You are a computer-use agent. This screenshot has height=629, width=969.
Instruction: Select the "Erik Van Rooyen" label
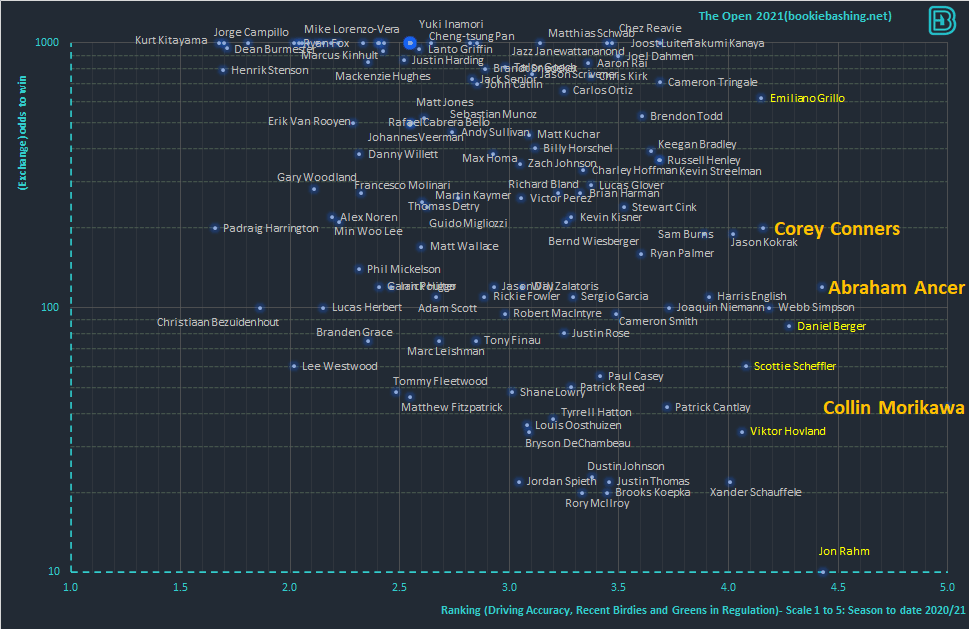(309, 121)
